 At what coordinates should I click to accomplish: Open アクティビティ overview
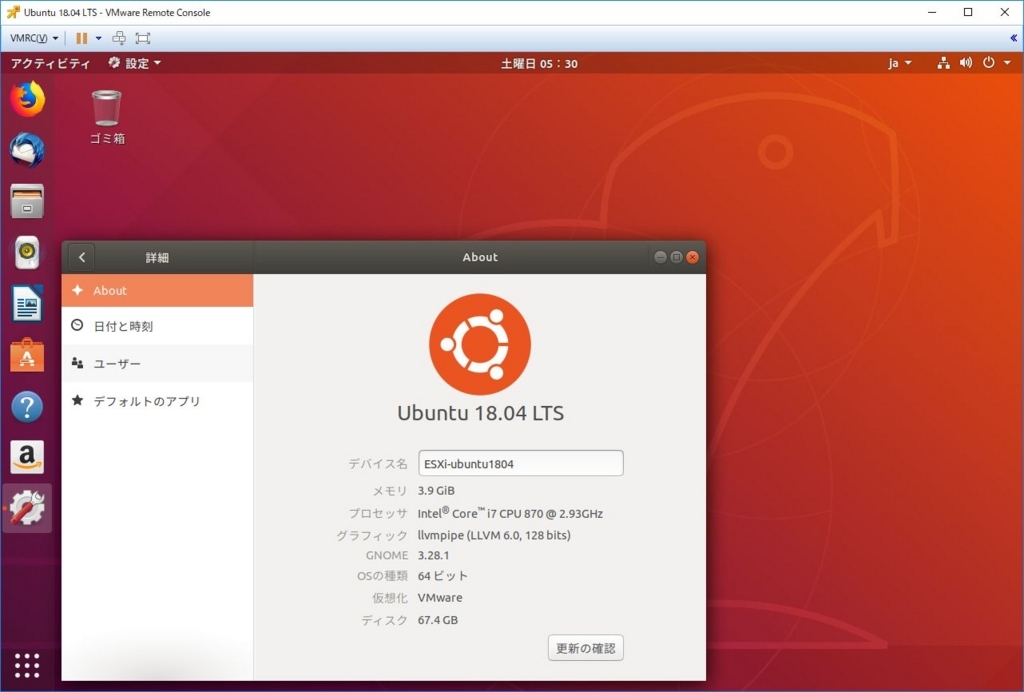tap(51, 63)
